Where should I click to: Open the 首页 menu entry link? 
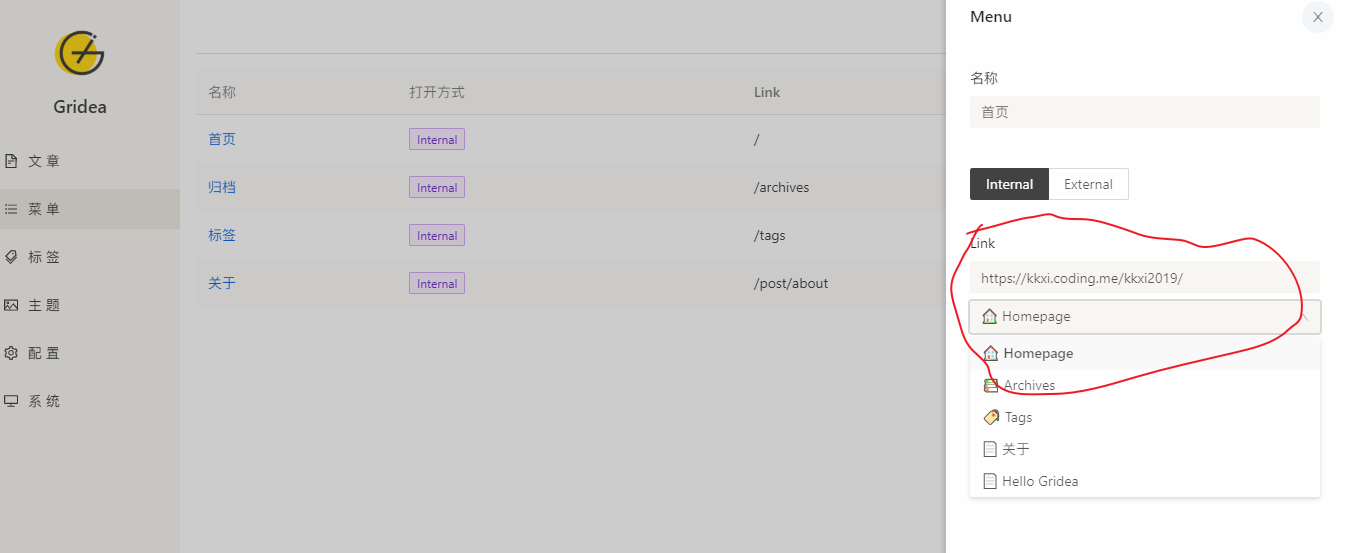[222, 139]
